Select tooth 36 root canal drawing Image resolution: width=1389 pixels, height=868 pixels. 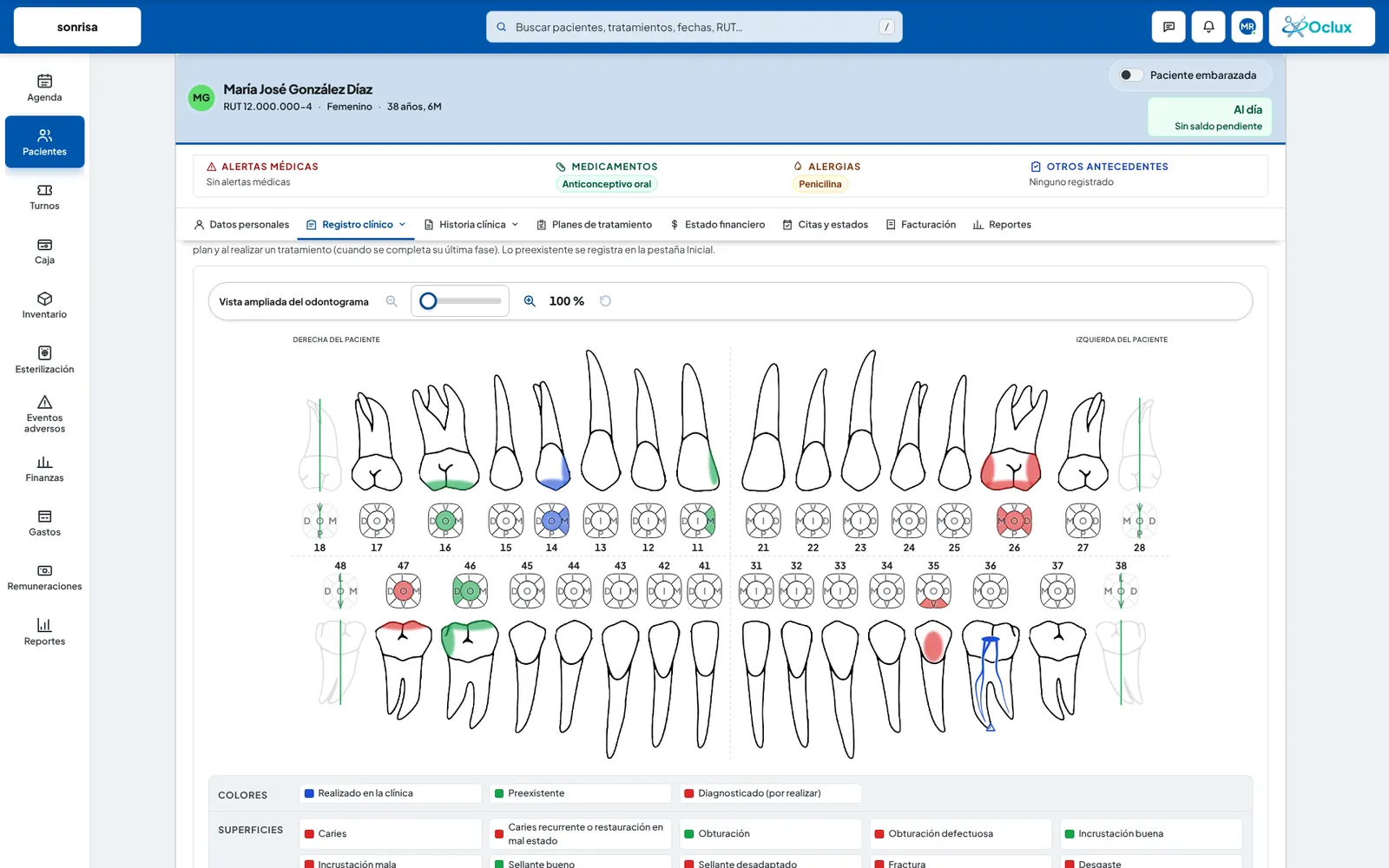pos(991,676)
